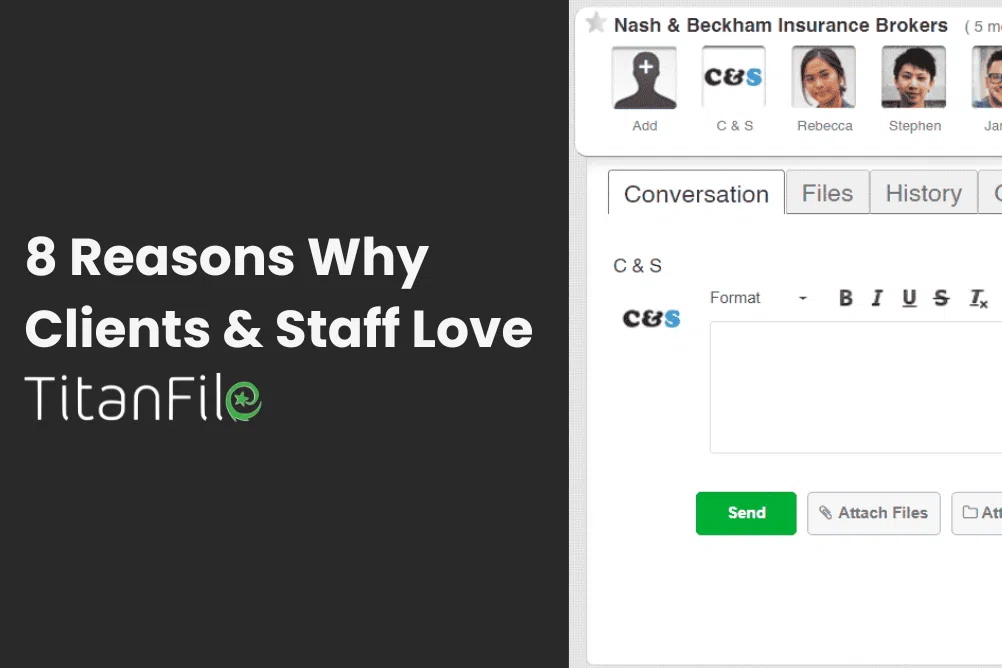Viewport: 1002px width, 668px height.
Task: Select Rebecca's profile photo
Action: coord(824,78)
